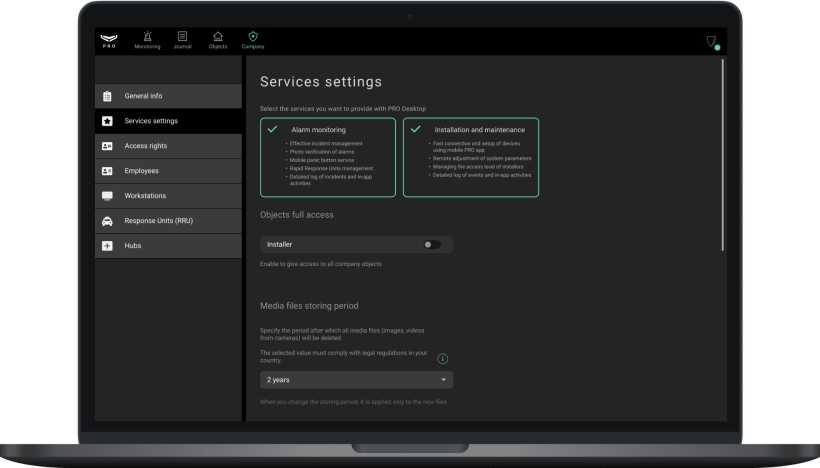The width and height of the screenshot is (820, 468).
Task: Deselect Installation and maintenance service card
Action: 470,156
